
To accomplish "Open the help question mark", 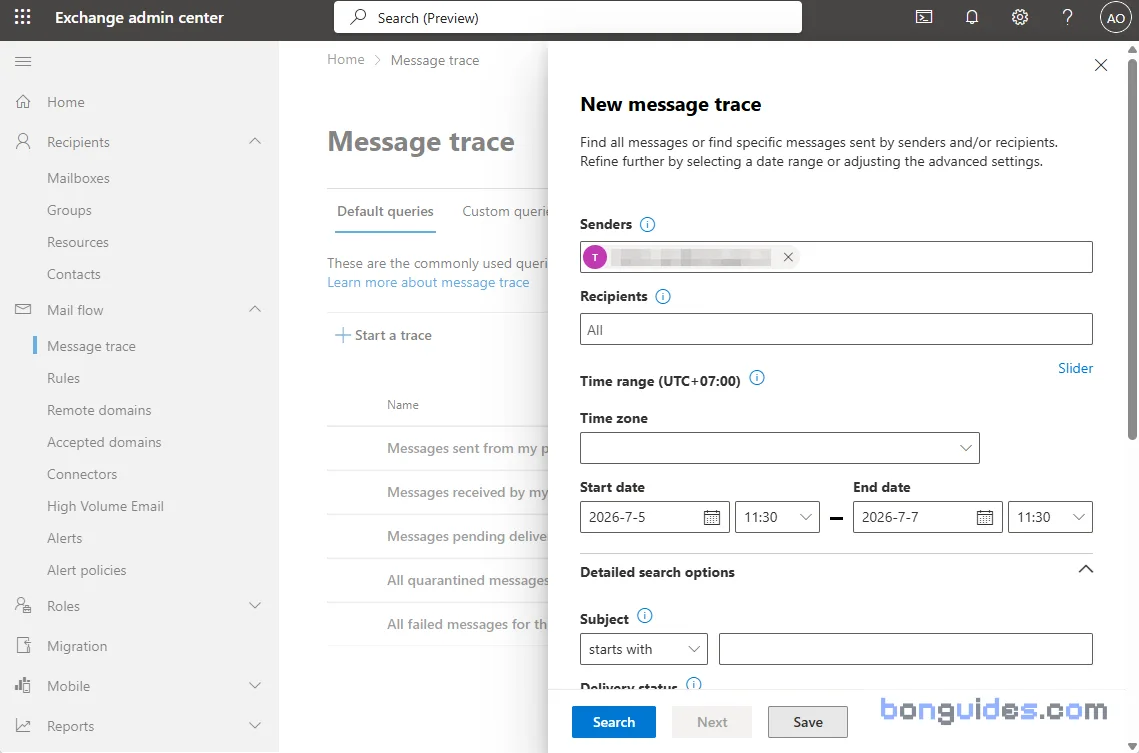I will coord(1067,17).
